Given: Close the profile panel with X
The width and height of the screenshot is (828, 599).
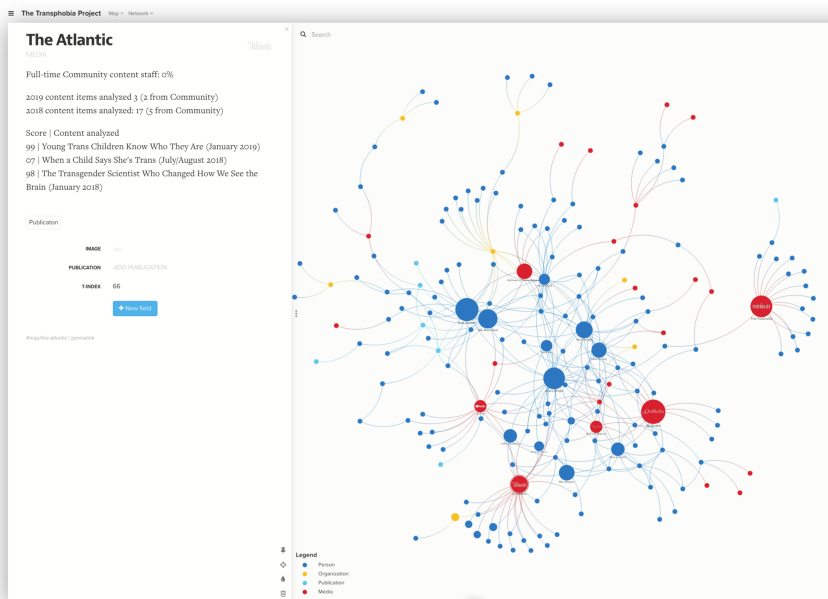Looking at the screenshot, I should coord(286,29).
